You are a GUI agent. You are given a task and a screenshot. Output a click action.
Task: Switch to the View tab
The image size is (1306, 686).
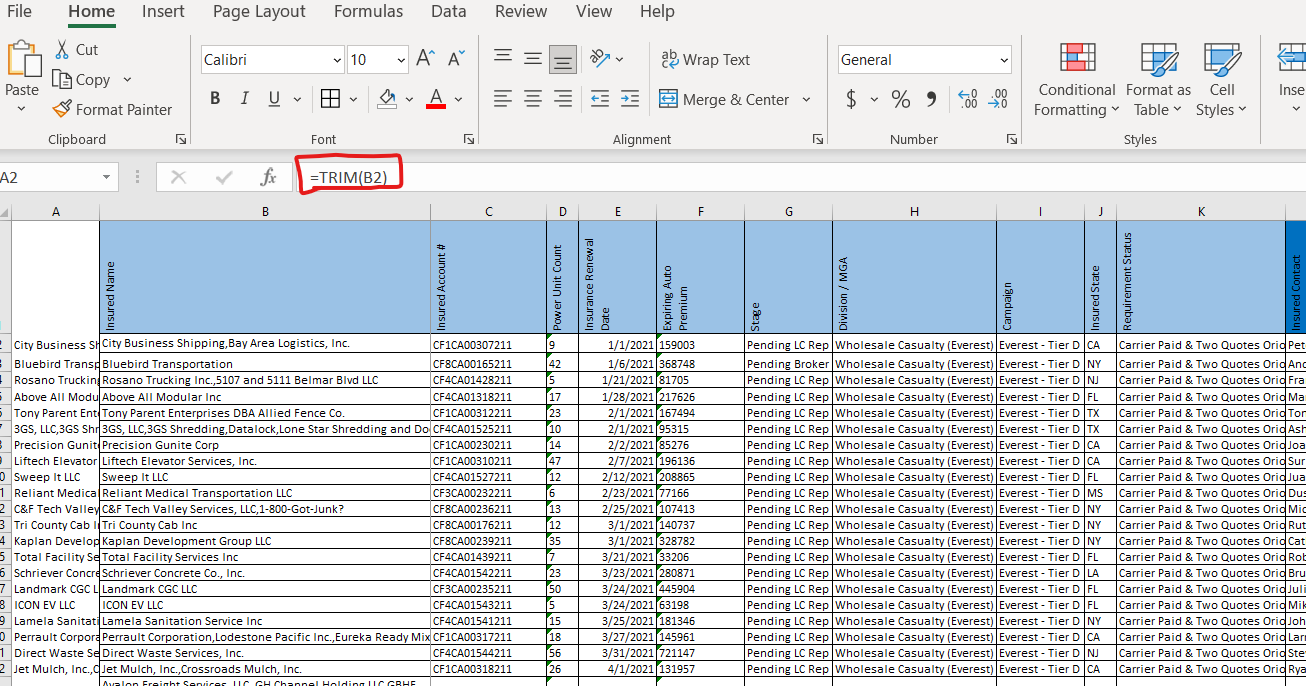click(594, 11)
